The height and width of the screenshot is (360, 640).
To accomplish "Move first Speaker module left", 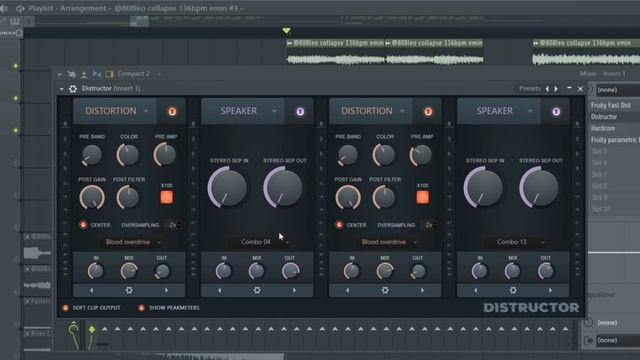I will click(220, 290).
